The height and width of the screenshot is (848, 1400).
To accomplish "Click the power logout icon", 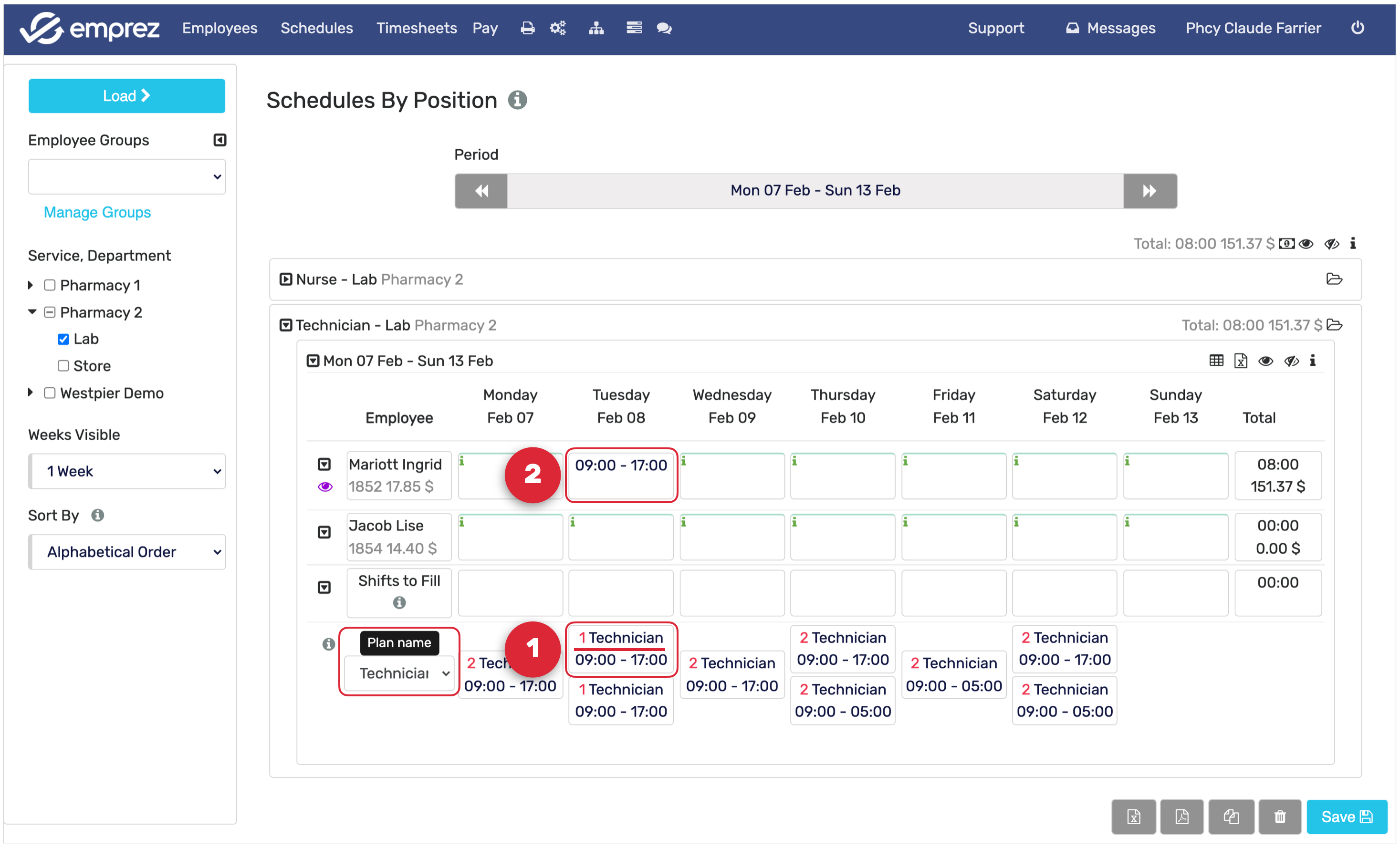I will (1357, 28).
